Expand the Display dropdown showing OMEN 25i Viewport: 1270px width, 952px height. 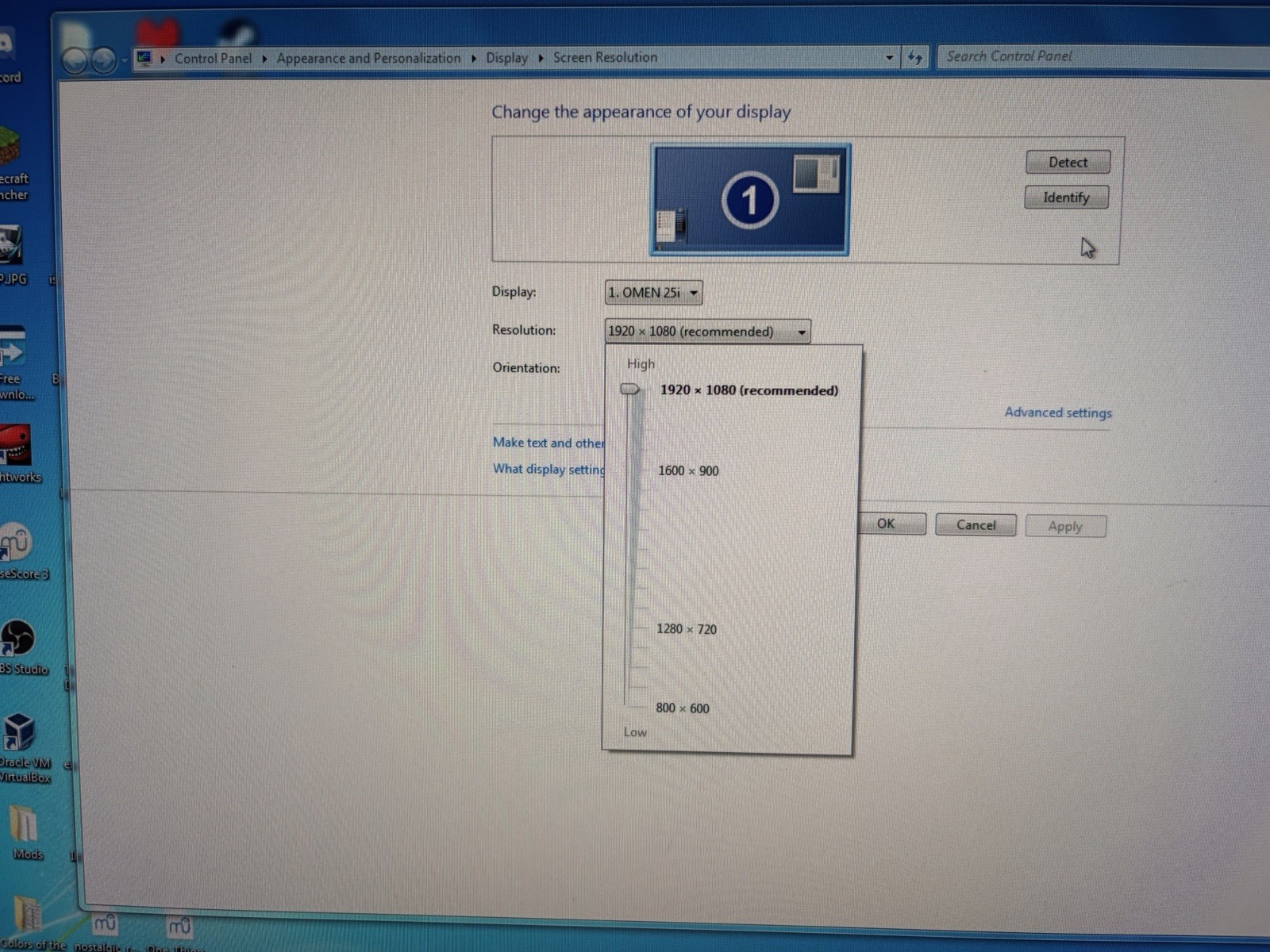[x=653, y=293]
